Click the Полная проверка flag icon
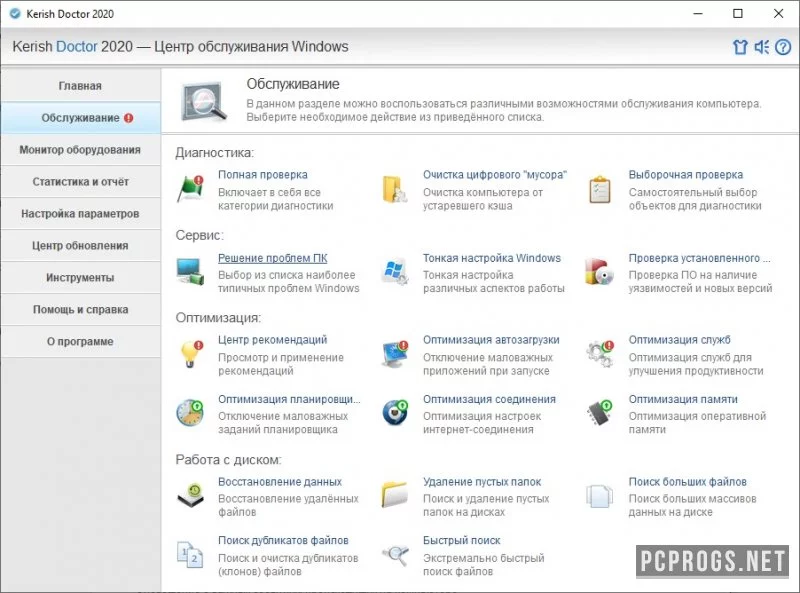The width and height of the screenshot is (800, 593). pyautogui.click(x=191, y=189)
